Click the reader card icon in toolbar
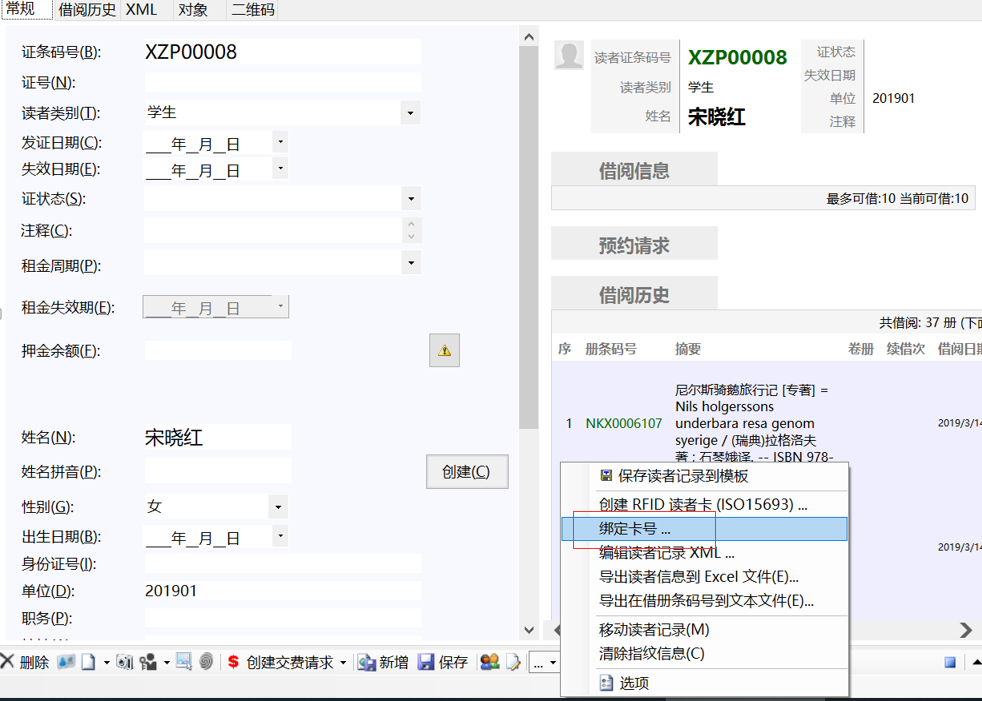 tap(66, 662)
